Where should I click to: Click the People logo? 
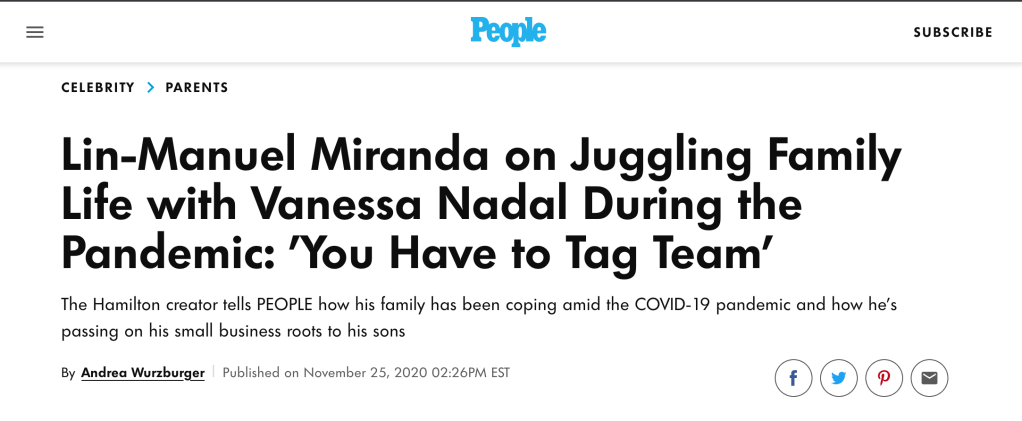(x=508, y=31)
